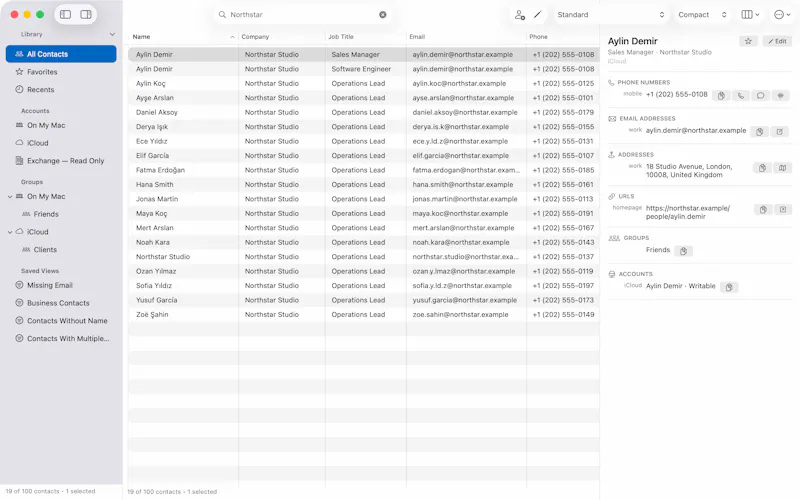Select On My Mac under Accounts
800x500 pixels.
pyautogui.click(x=61, y=126)
